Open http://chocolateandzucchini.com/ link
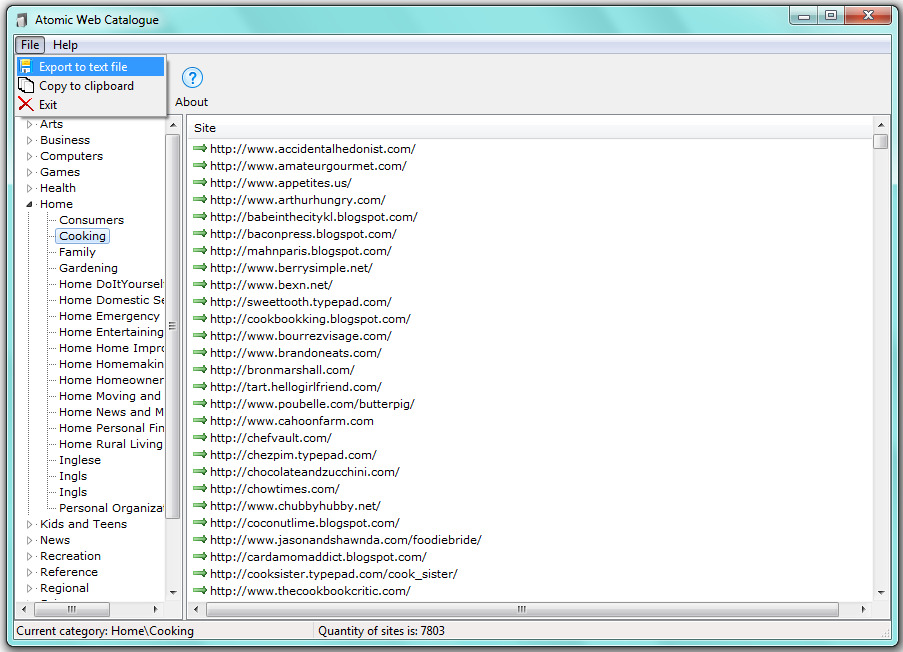903x652 pixels. click(x=305, y=472)
